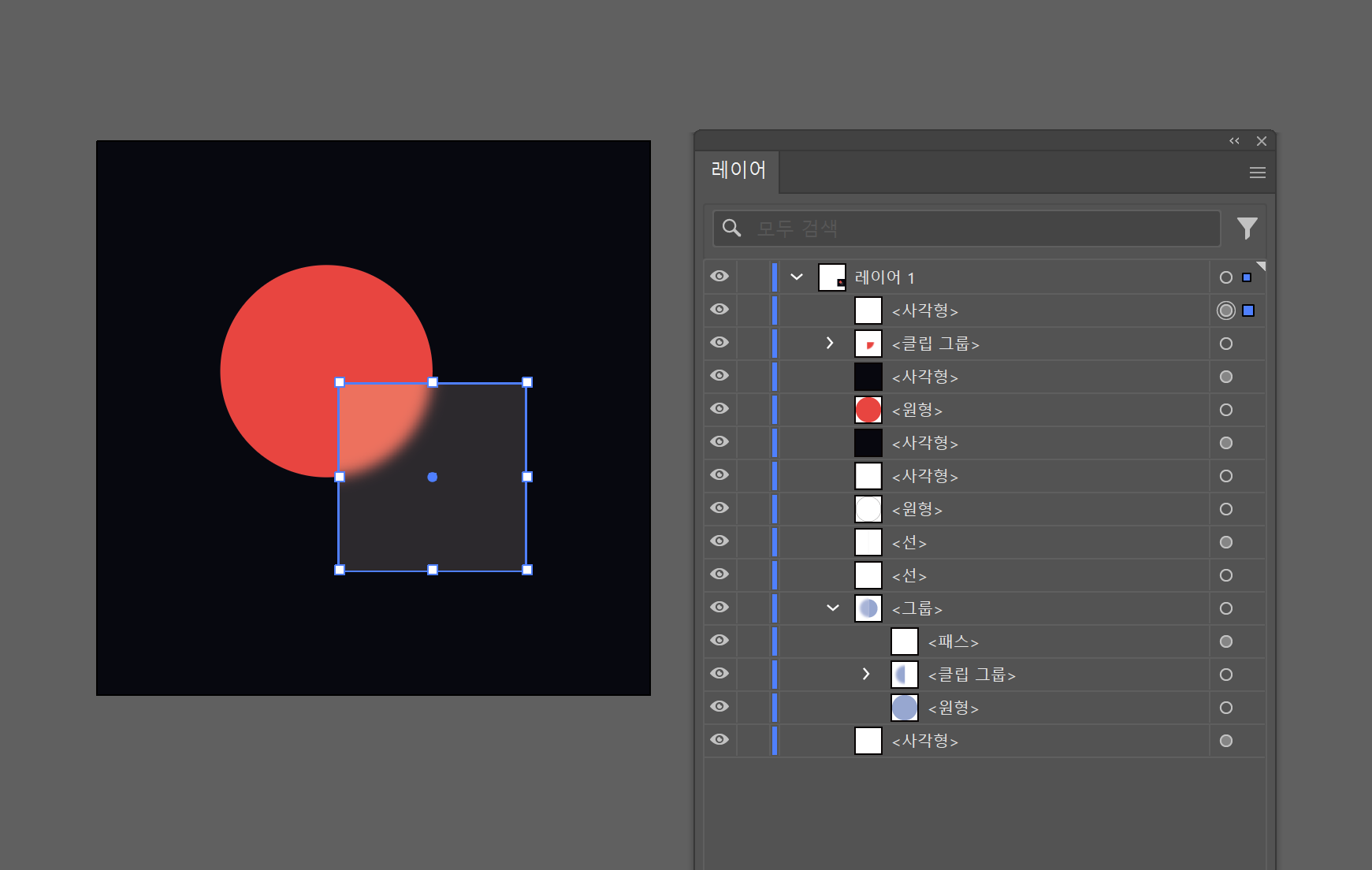This screenshot has width=1372, height=870.
Task: Toggle eye icon of <클립 그룹> nested in <그룹>
Action: coord(719,674)
